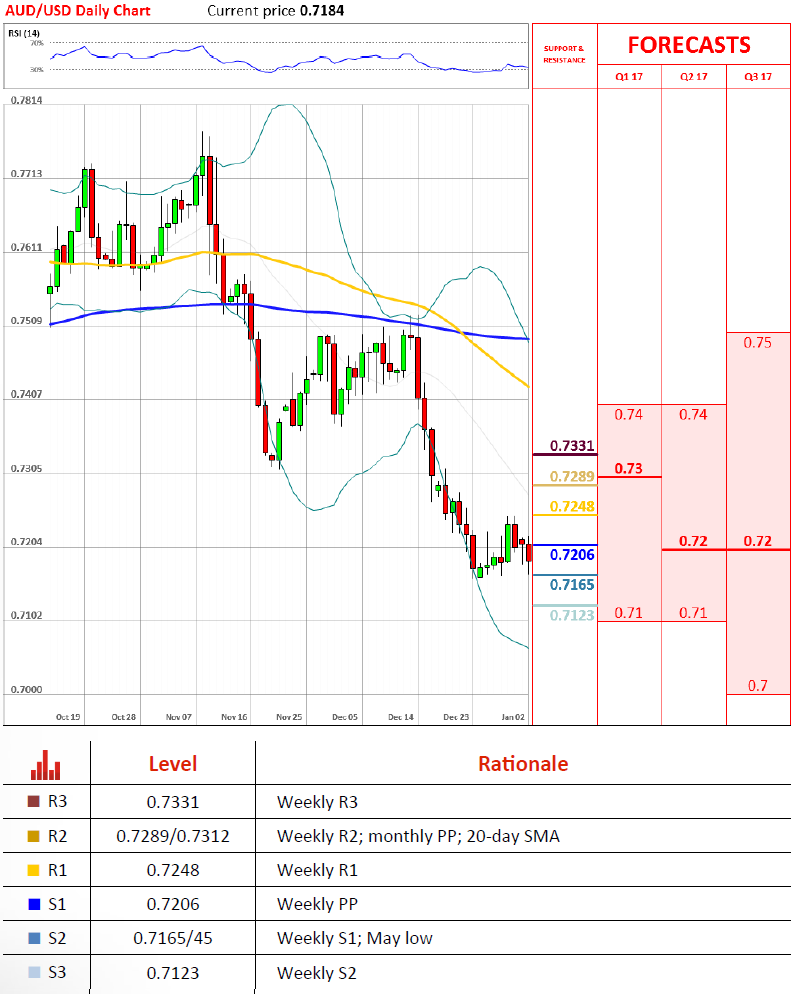Select the R1 yellow color swatch

(34, 870)
